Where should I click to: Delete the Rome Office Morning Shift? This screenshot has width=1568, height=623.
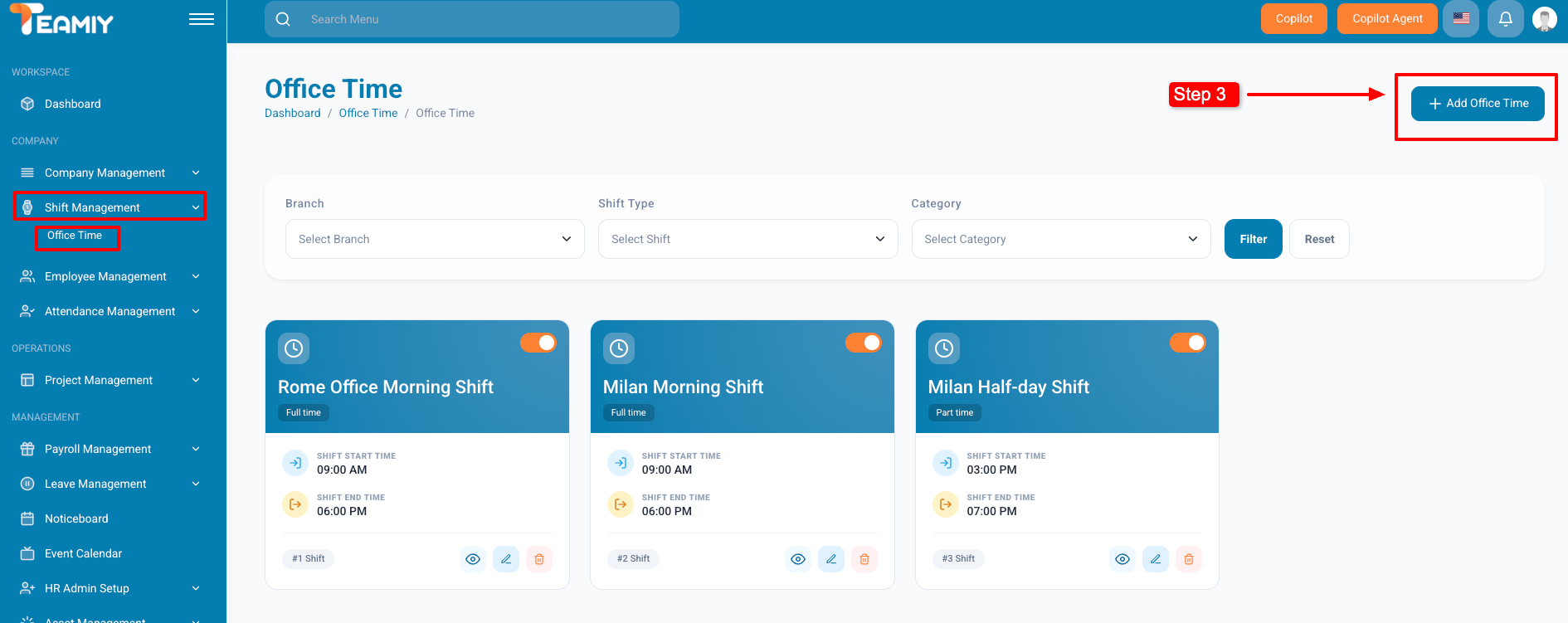tap(539, 559)
